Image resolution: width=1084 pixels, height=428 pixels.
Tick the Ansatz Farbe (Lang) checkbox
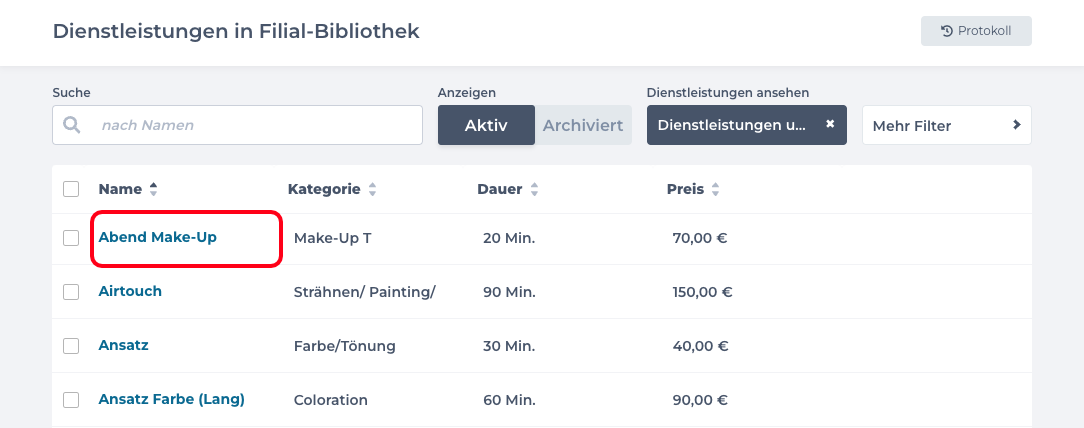(x=71, y=400)
